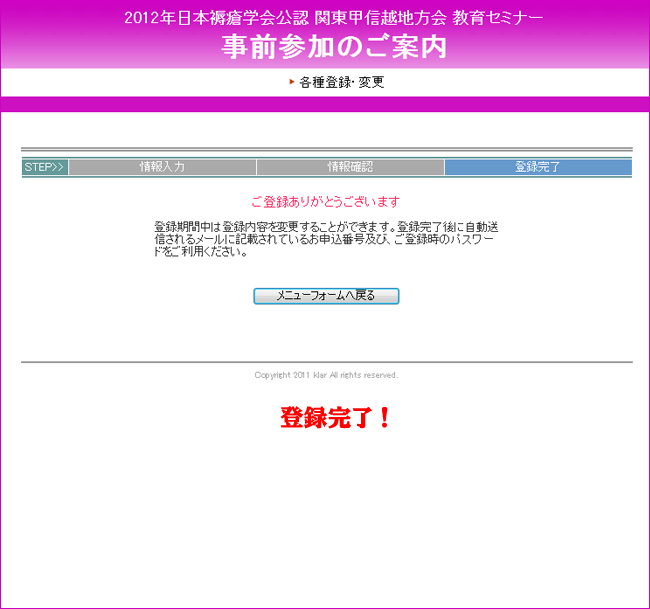This screenshot has height=609, width=650.
Task: Click the 事前参加のご案内 page heading
Action: pos(334,47)
